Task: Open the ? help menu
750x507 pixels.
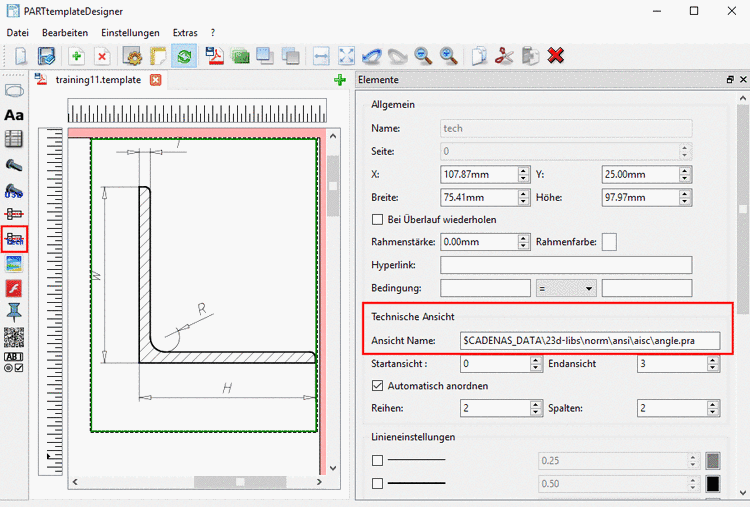Action: coord(213,33)
